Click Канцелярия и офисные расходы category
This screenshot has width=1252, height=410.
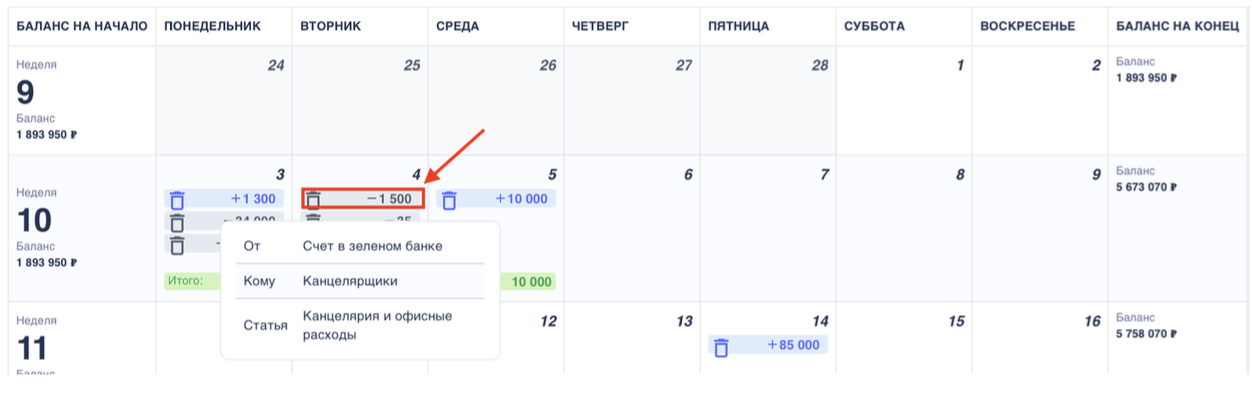click(x=378, y=325)
